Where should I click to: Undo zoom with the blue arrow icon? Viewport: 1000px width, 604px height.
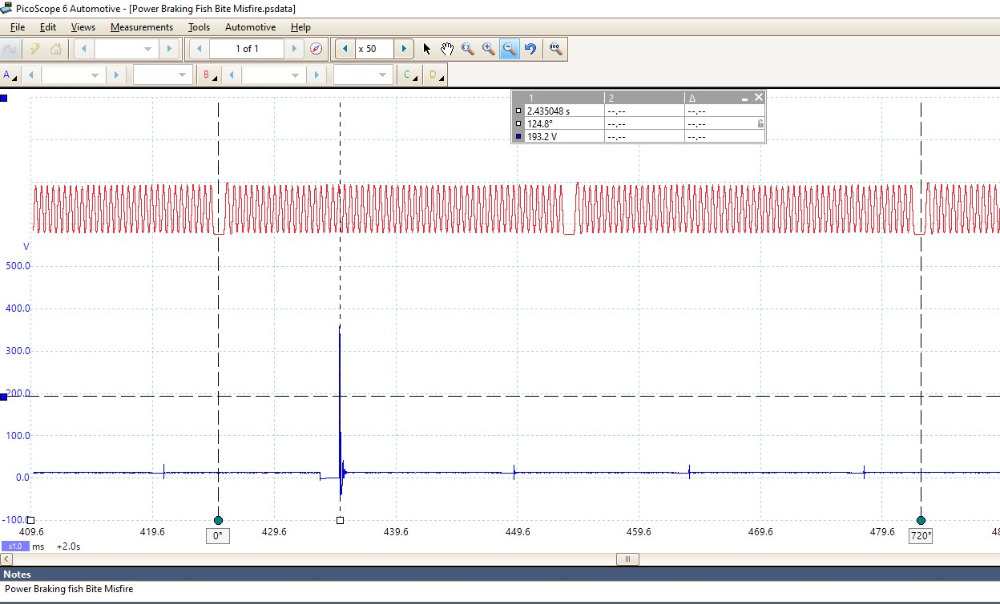click(x=530, y=49)
